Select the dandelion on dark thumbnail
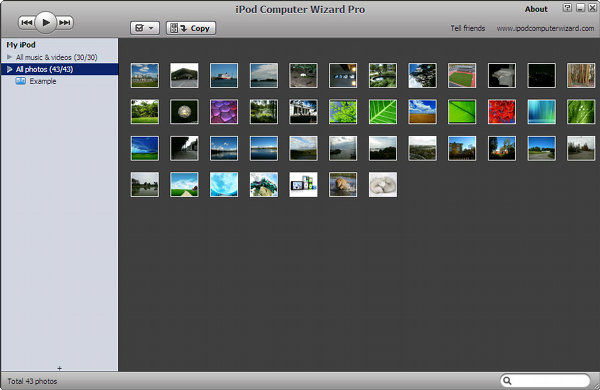Viewport: 600px width, 390px height. pos(184,112)
